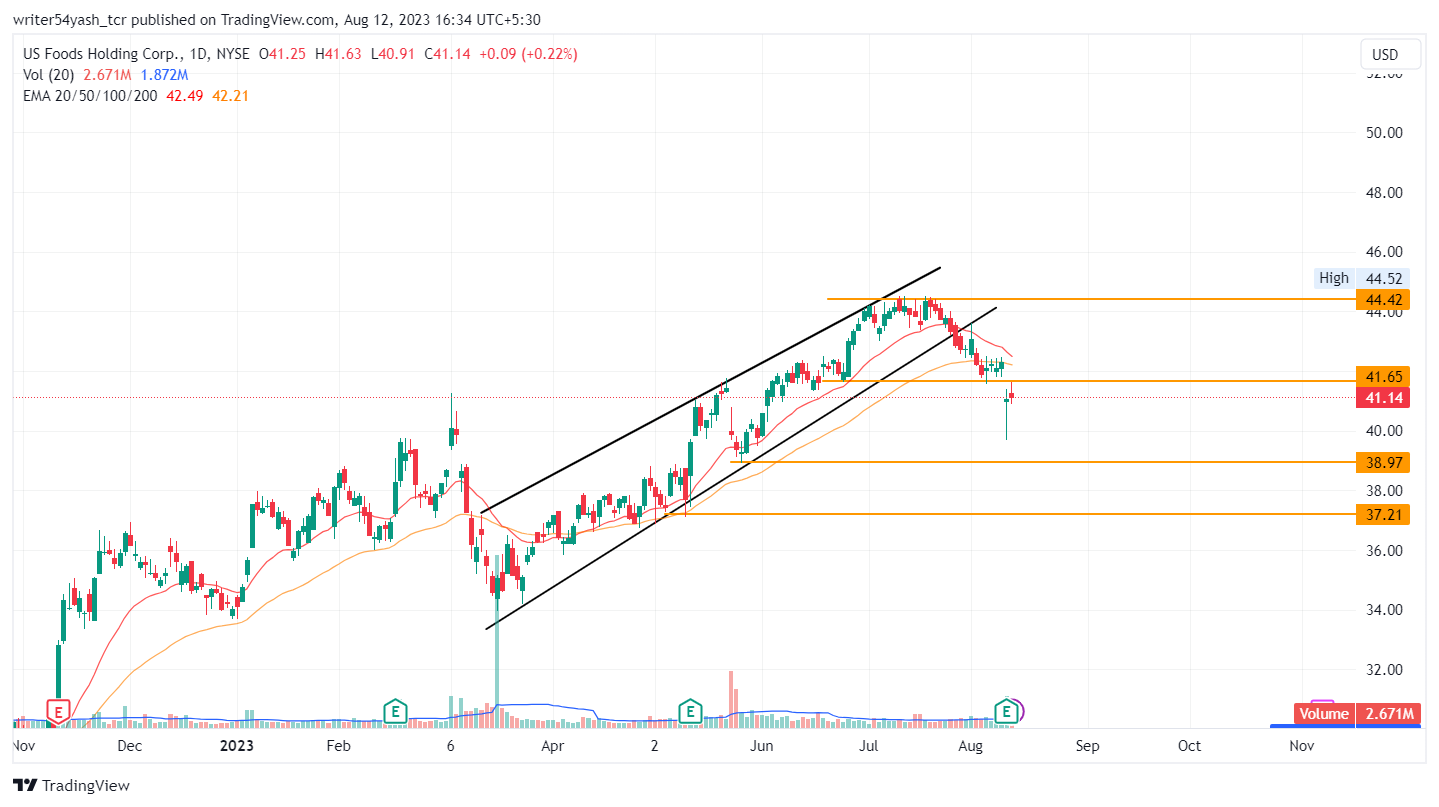Click the blue 1.872M volume average value
The height and width of the screenshot is (807, 1439).
pyautogui.click(x=163, y=75)
